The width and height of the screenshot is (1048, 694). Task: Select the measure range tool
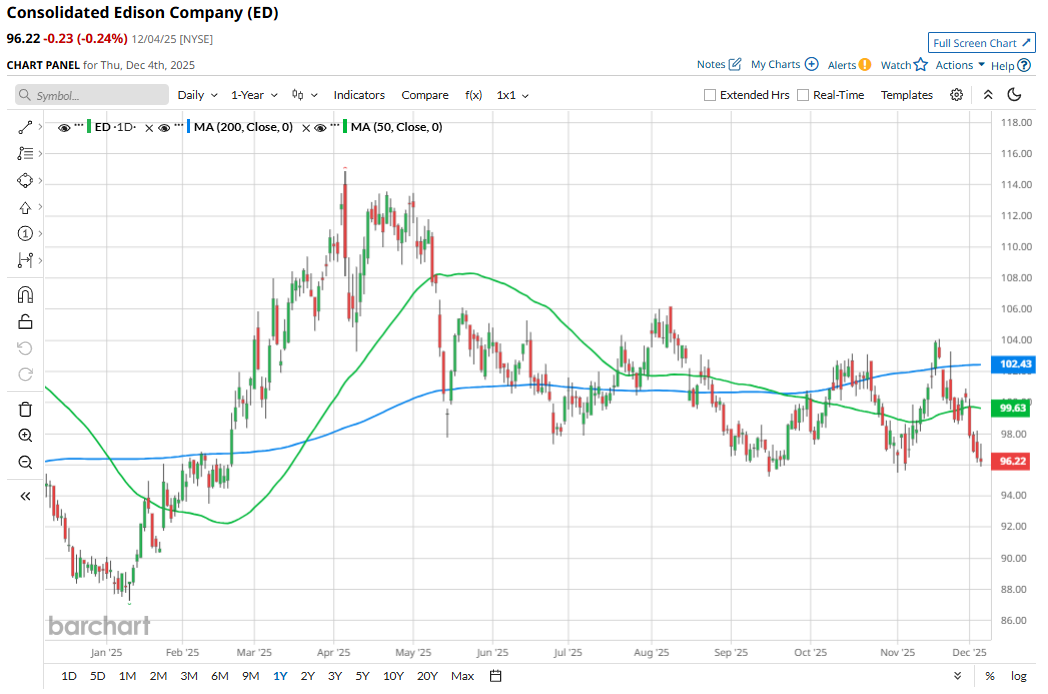25,260
